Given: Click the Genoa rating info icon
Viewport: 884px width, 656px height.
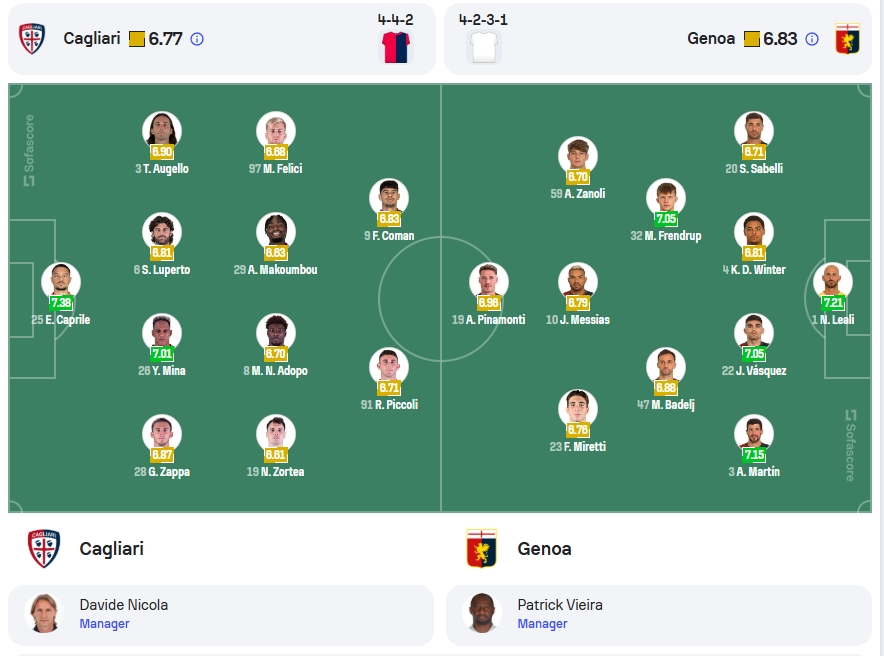Looking at the screenshot, I should pyautogui.click(x=812, y=39).
